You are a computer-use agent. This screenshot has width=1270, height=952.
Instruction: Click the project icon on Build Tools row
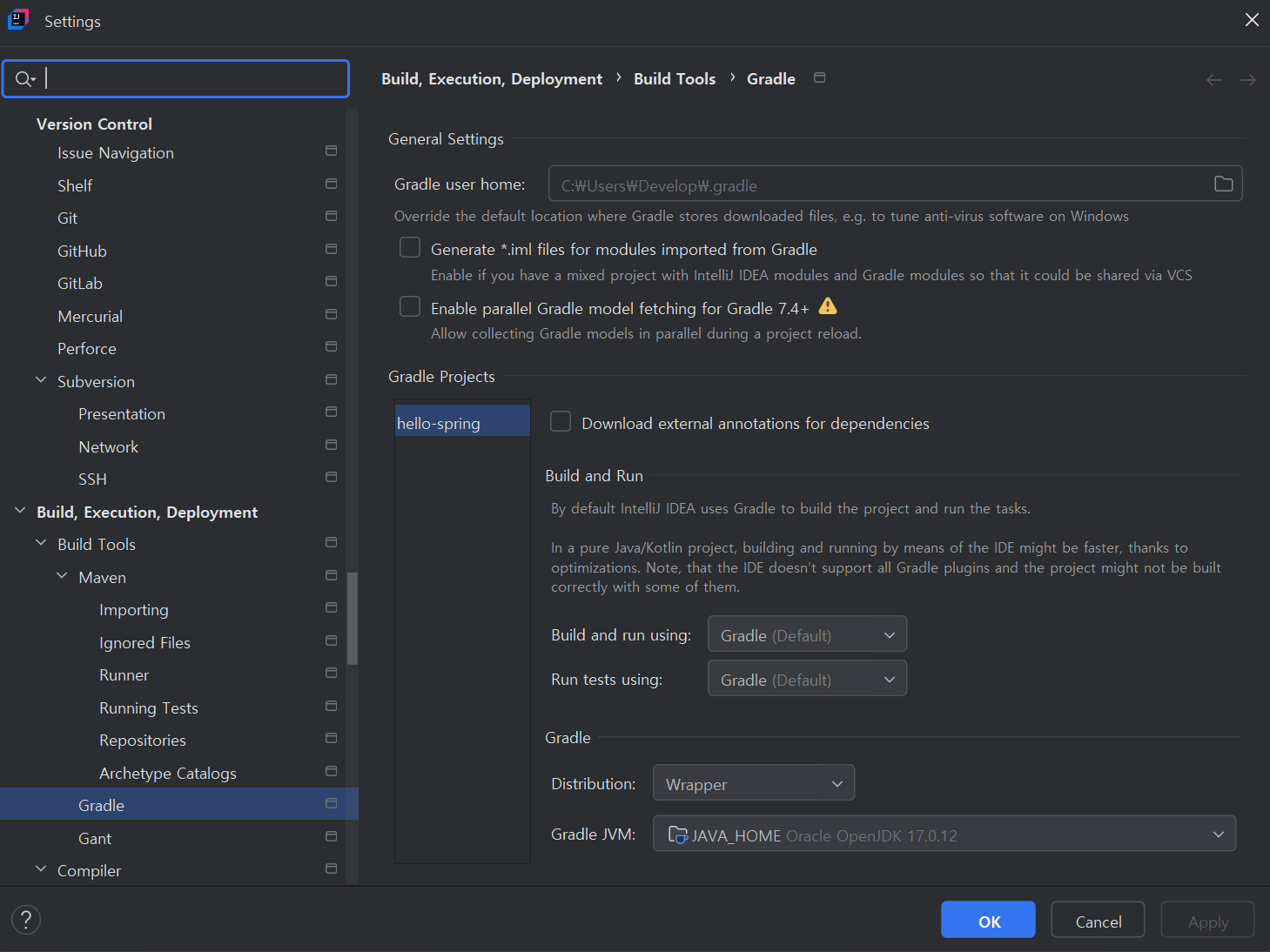click(331, 542)
